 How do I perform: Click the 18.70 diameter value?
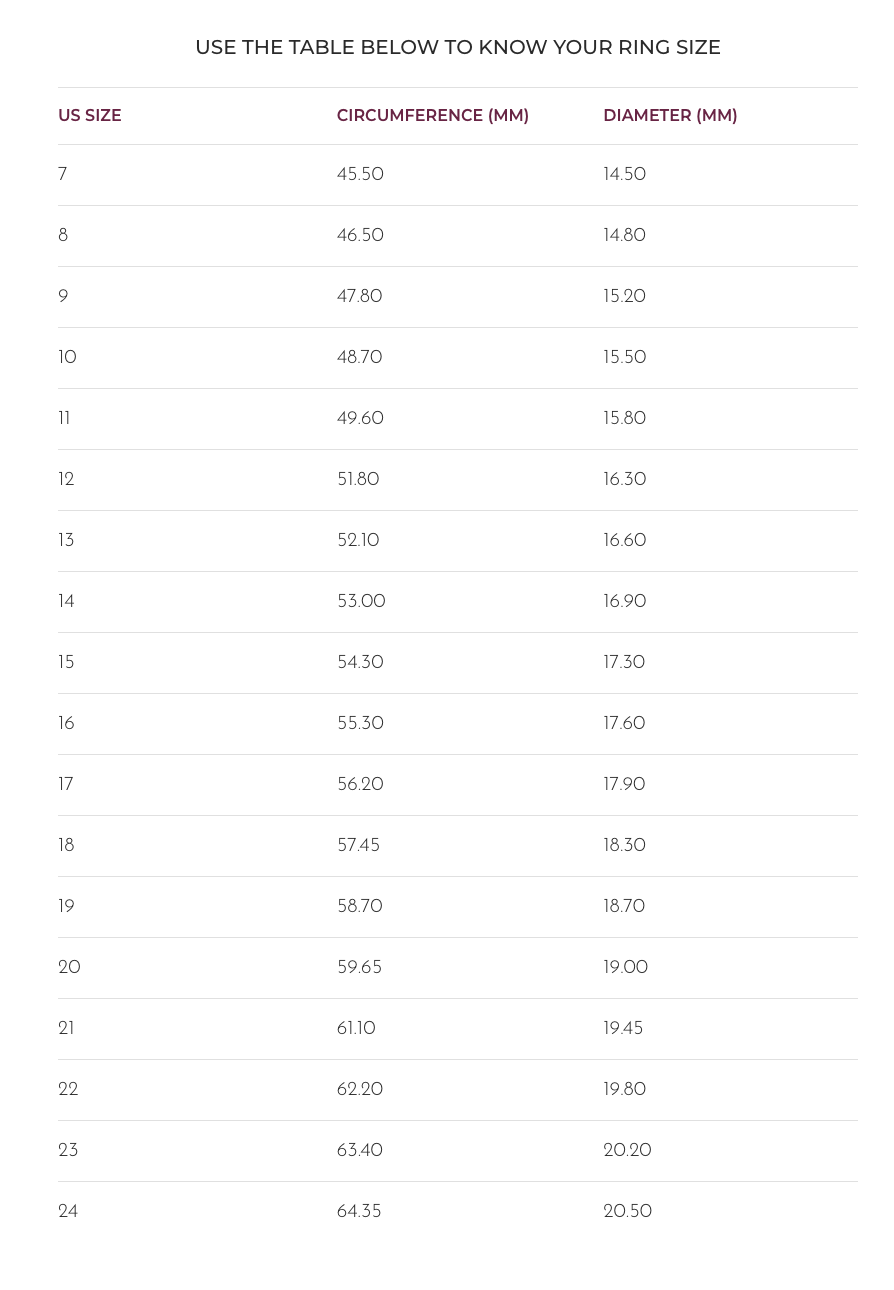[x=624, y=907]
